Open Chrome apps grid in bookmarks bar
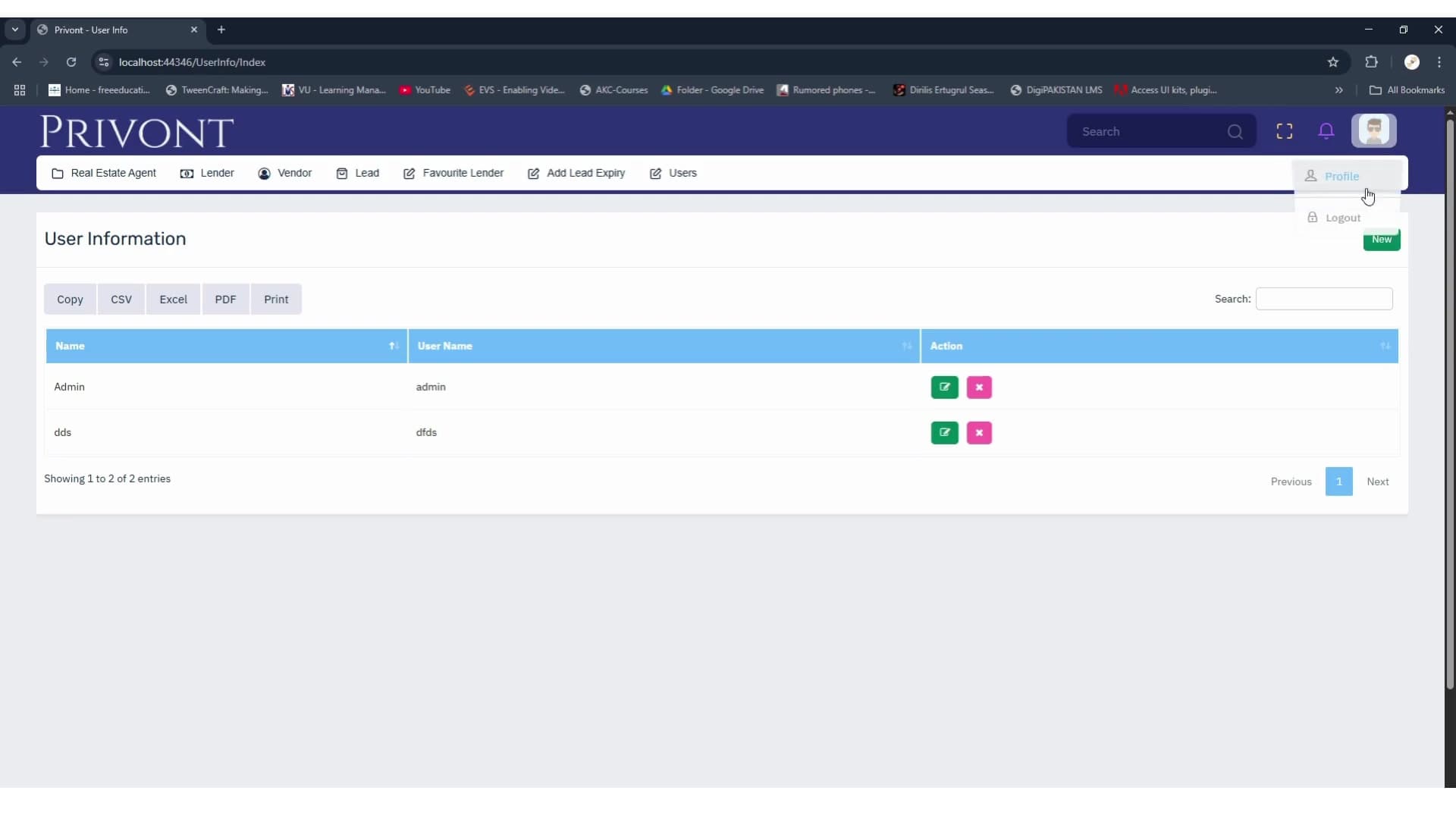 (x=20, y=90)
